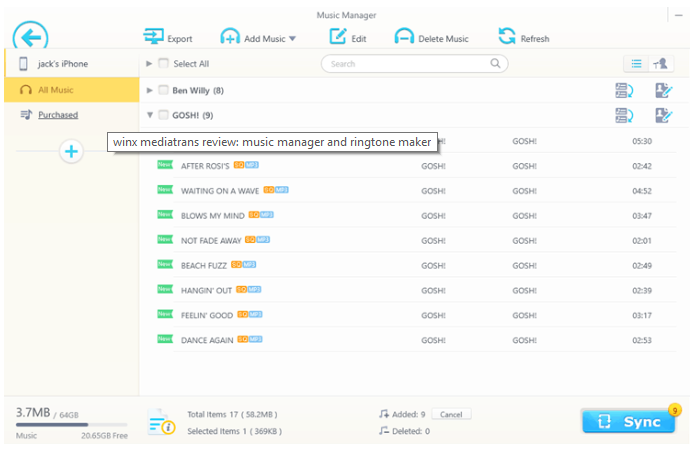The width and height of the screenshot is (696, 456).
Task: Minimize the Music Manager window
Action: pyautogui.click(x=679, y=15)
